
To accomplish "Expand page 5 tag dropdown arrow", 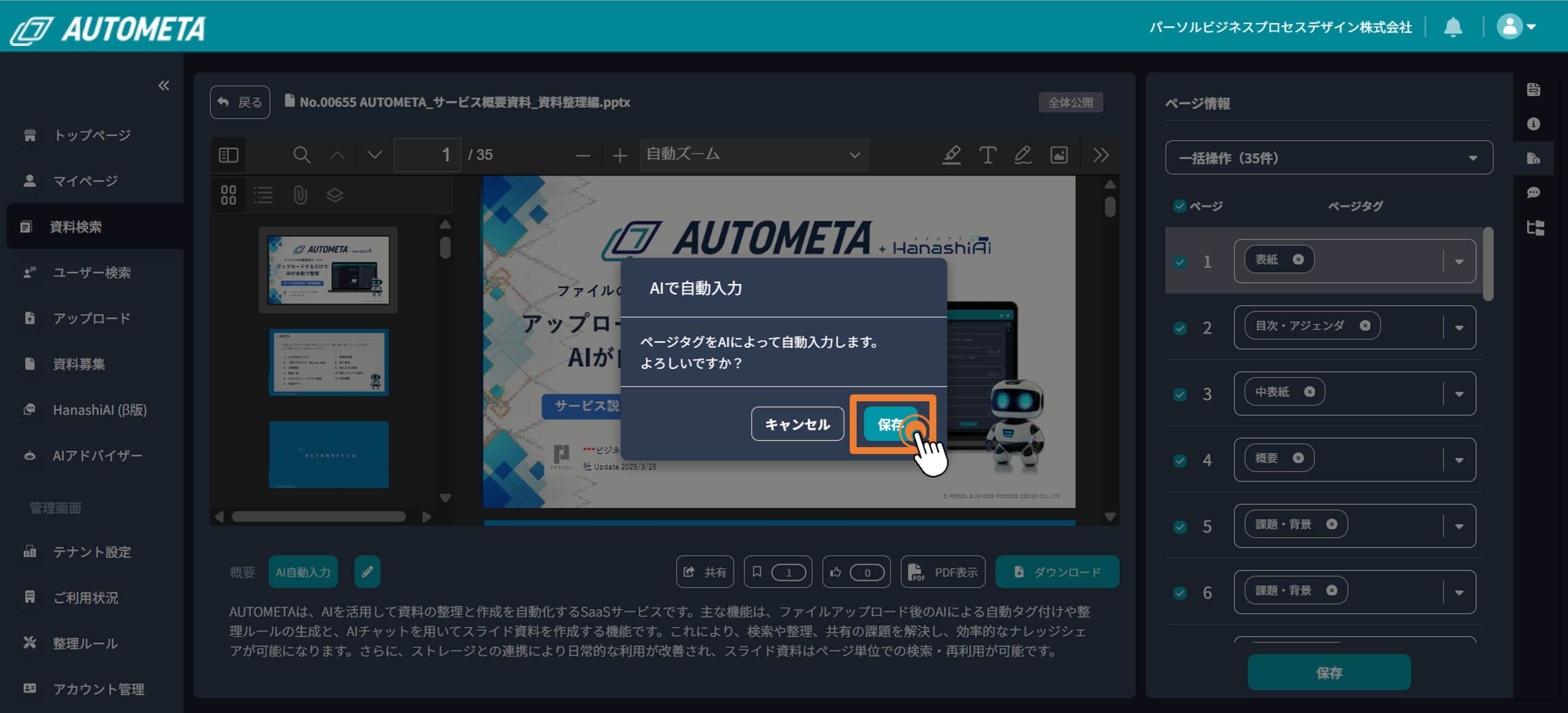I will click(1459, 527).
